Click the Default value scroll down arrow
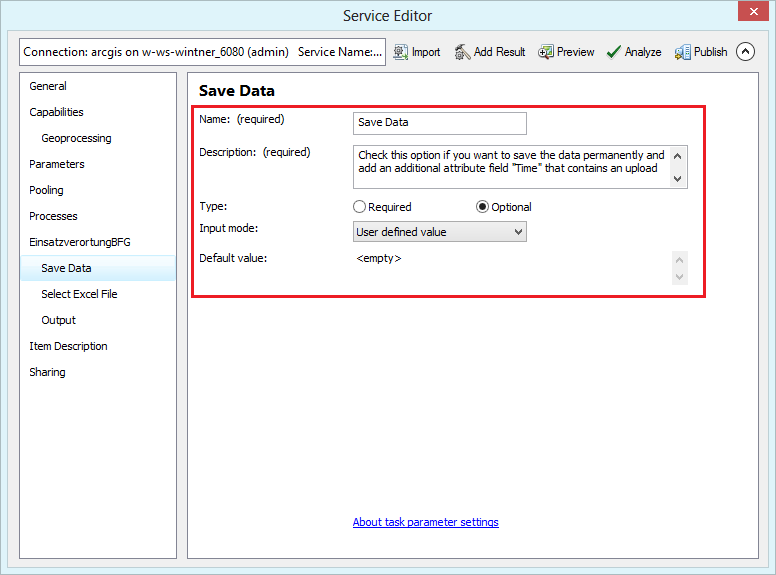 (x=680, y=277)
